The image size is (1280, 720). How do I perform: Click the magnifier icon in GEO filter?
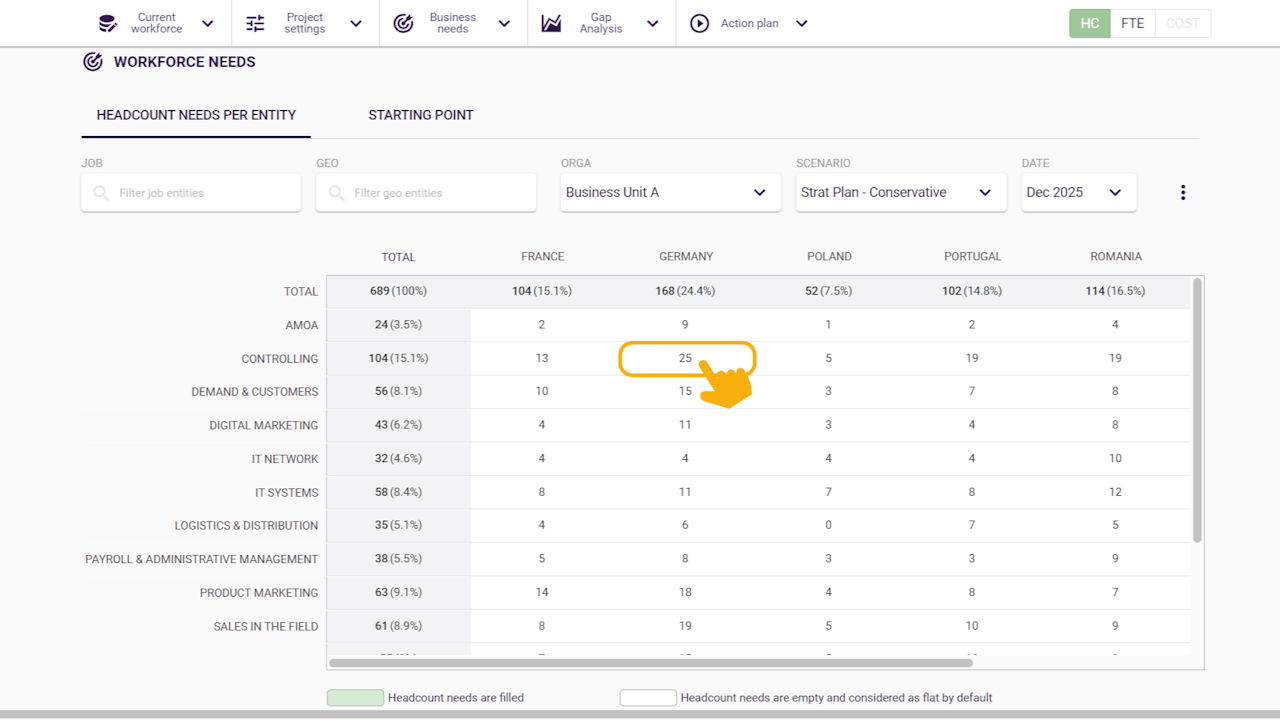coord(336,193)
